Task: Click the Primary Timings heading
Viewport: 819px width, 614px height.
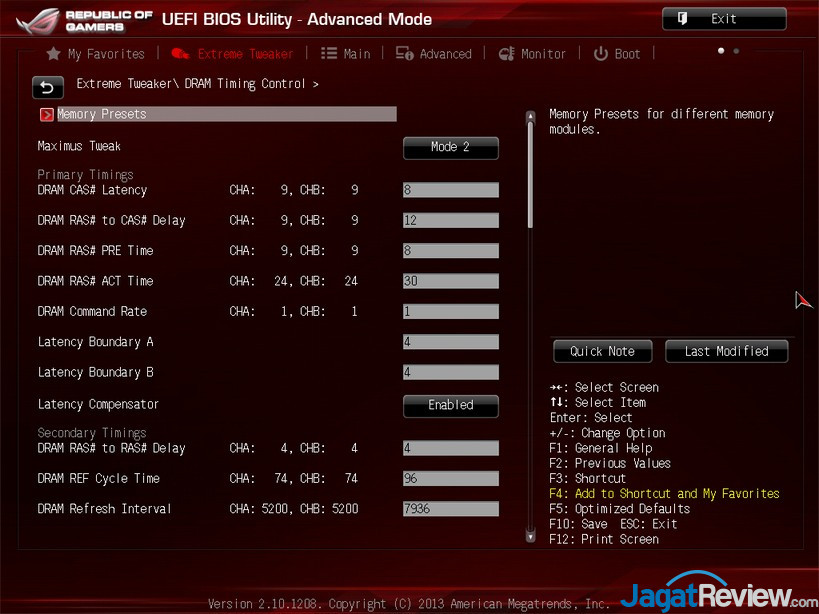Action: [86, 175]
